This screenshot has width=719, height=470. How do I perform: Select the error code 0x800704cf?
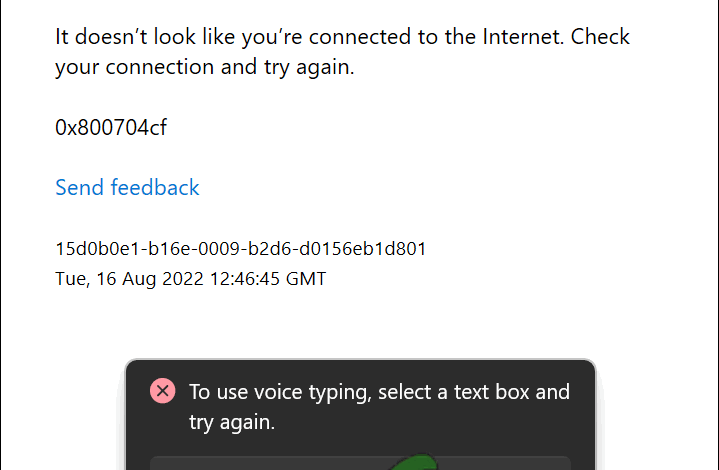click(x=111, y=128)
